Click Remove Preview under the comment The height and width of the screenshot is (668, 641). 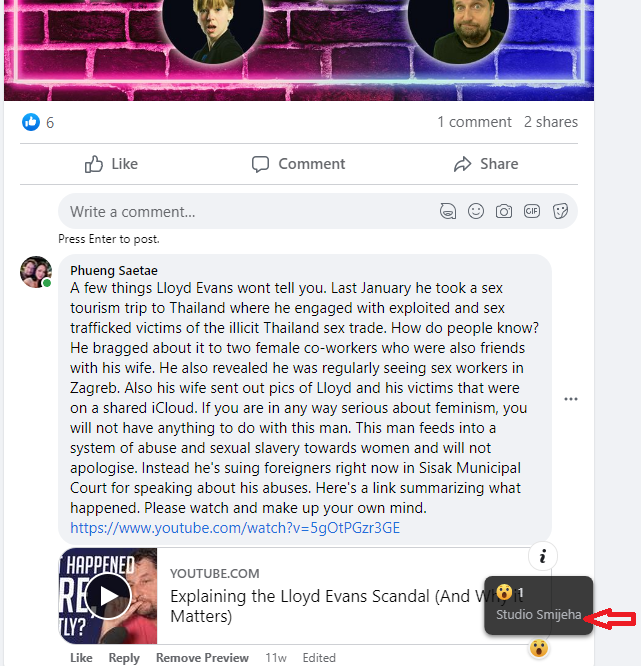[202, 658]
